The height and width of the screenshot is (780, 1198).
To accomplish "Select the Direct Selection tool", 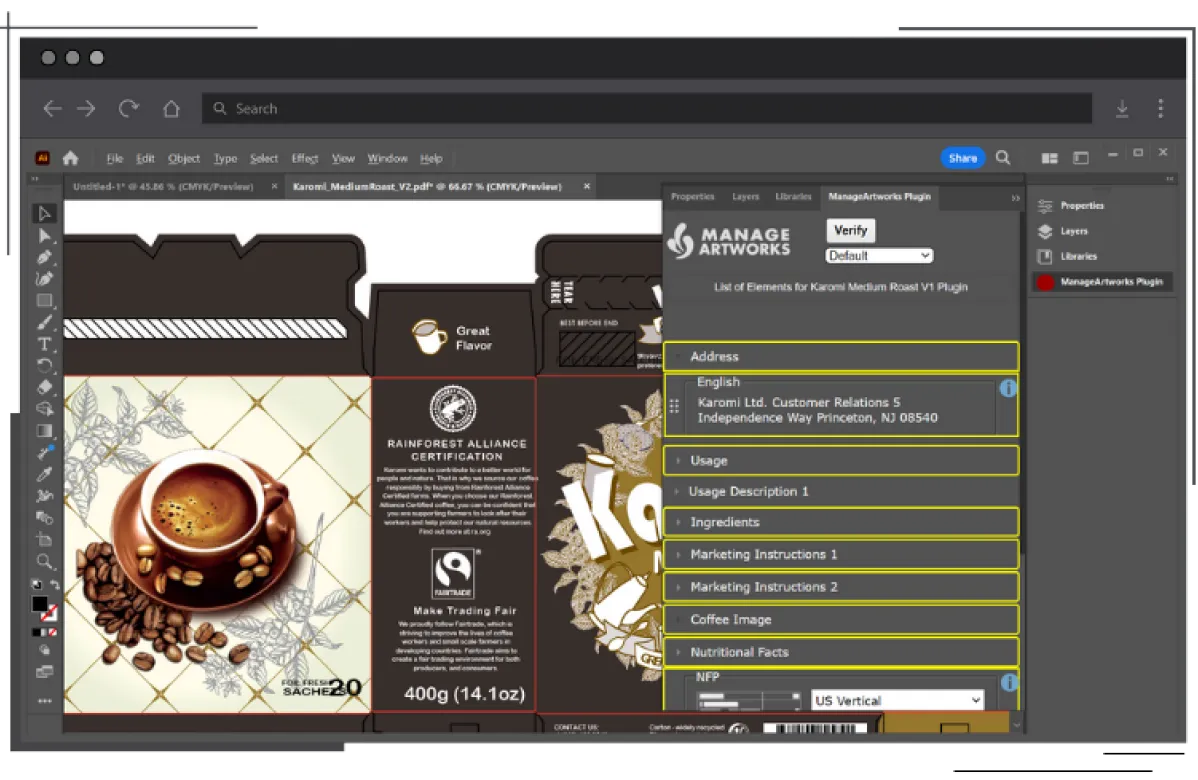I will coord(44,235).
